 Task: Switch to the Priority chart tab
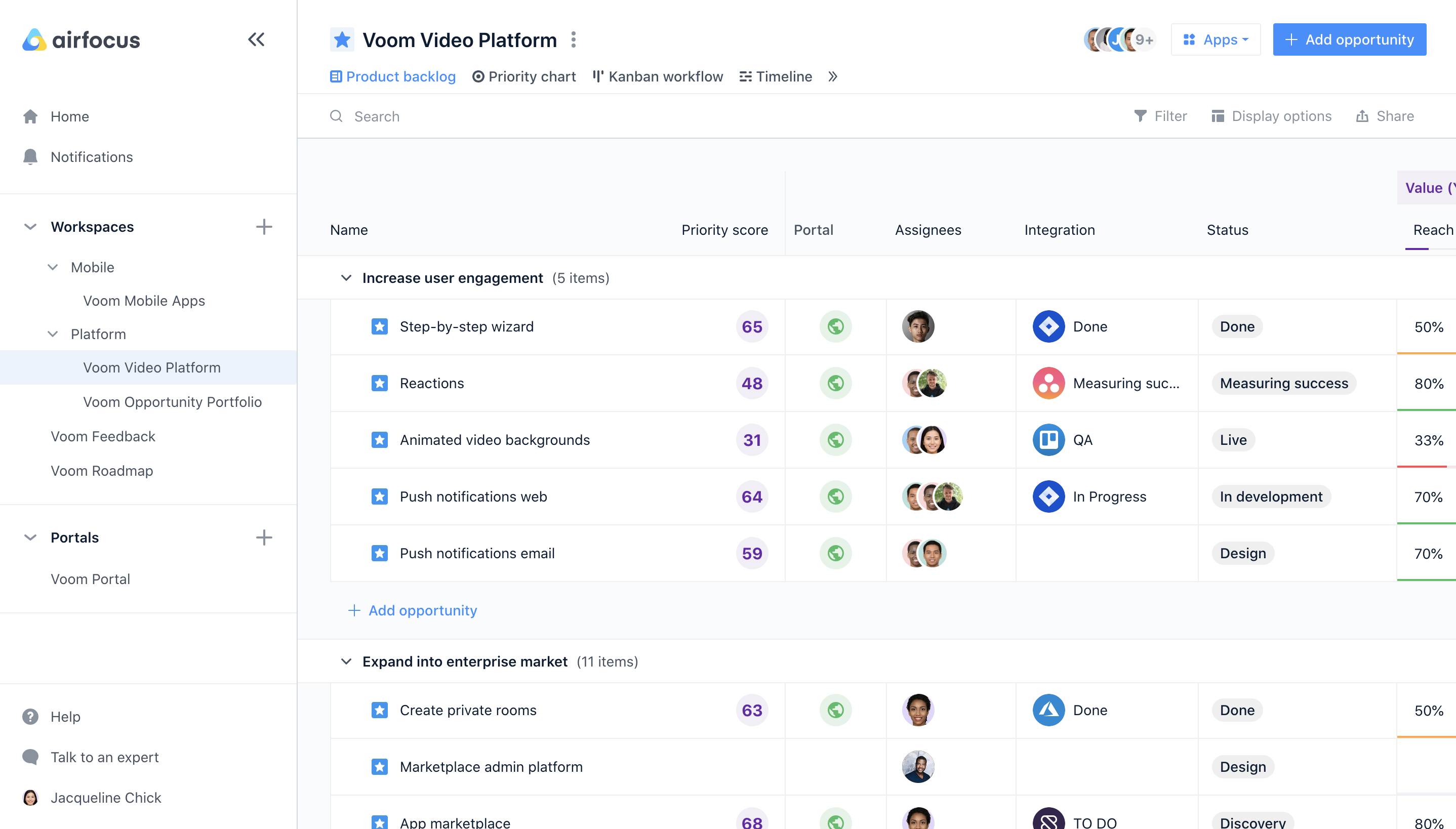524,76
